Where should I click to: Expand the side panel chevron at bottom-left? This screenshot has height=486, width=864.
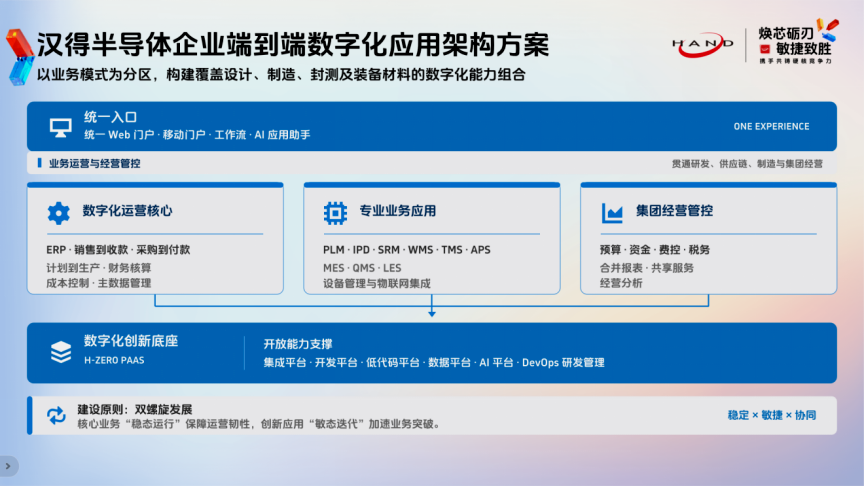tap(8, 466)
